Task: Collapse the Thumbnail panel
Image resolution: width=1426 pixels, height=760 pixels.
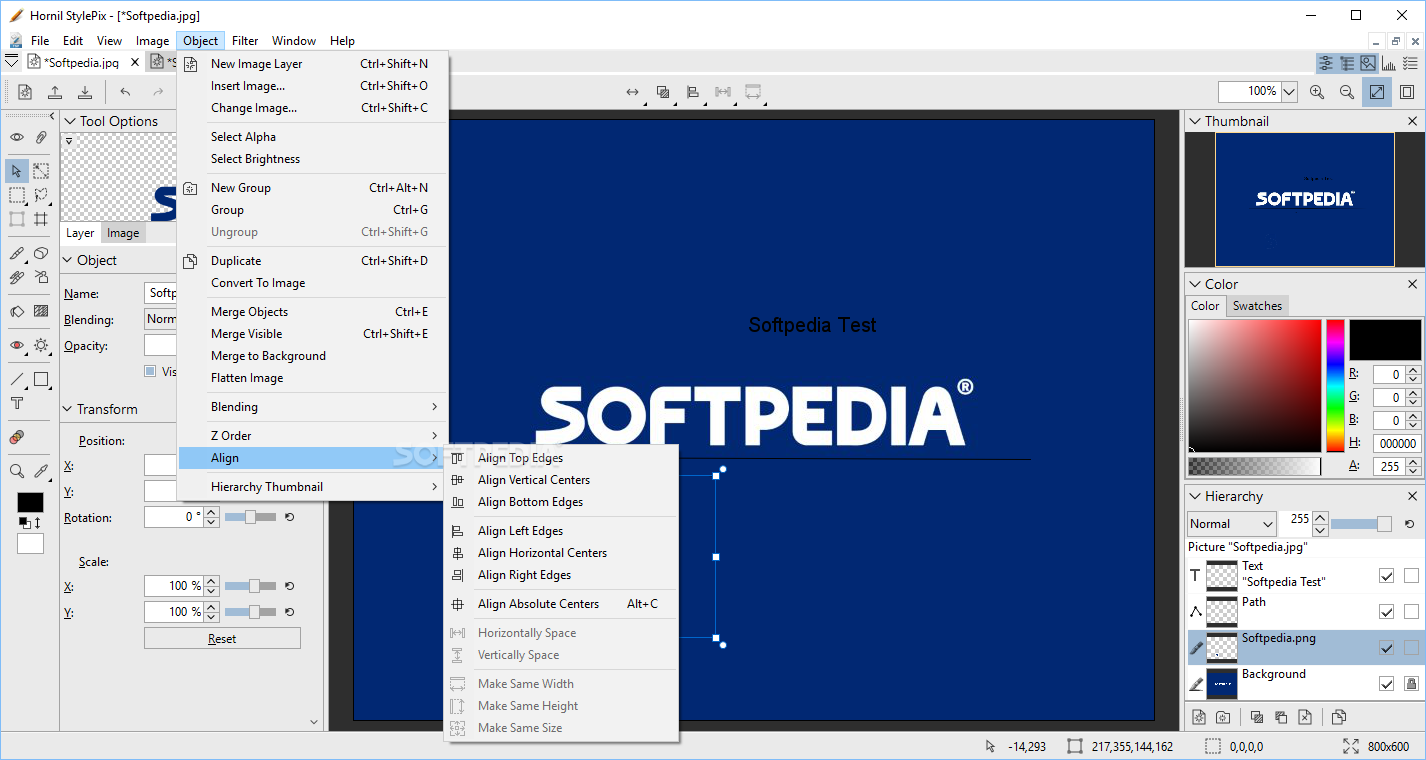Action: coord(1194,121)
